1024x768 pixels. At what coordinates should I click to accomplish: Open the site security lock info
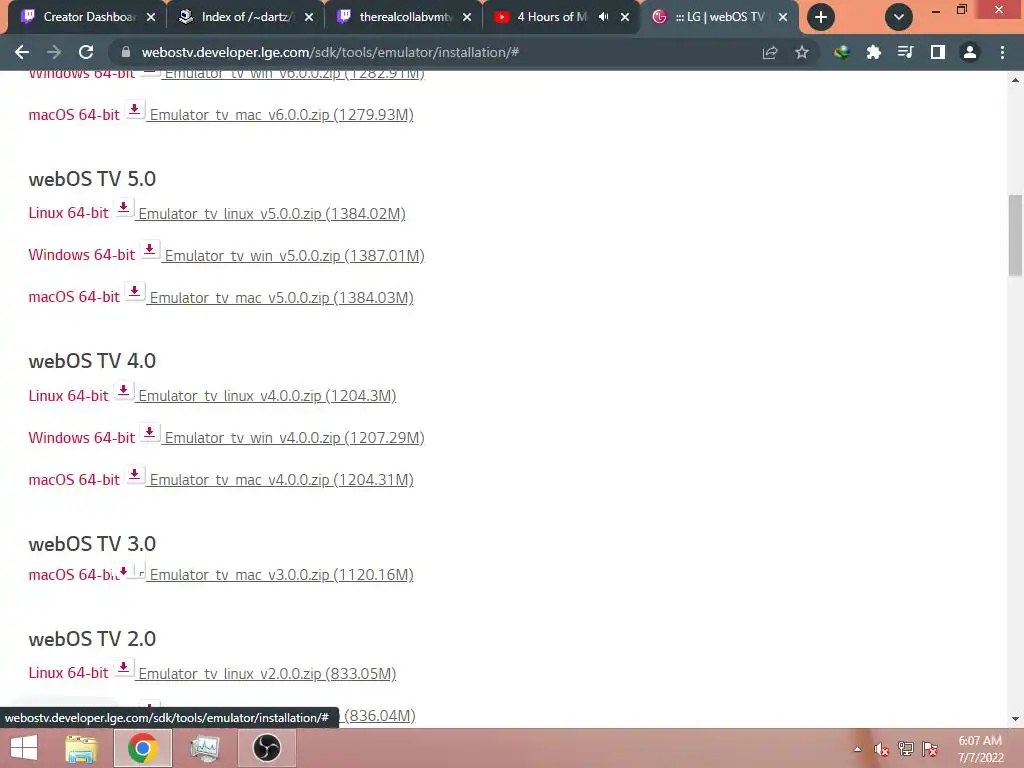(126, 52)
